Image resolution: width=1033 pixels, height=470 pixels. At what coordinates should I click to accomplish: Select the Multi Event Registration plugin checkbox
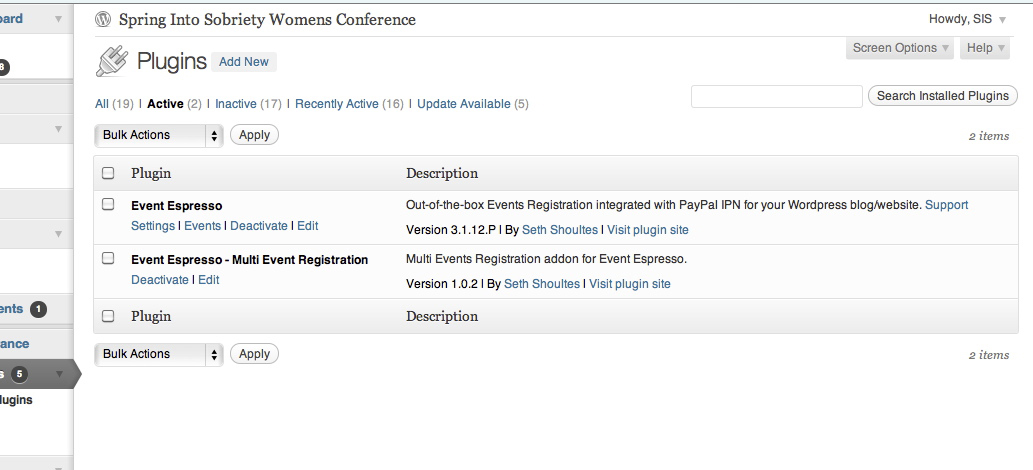pyautogui.click(x=108, y=258)
